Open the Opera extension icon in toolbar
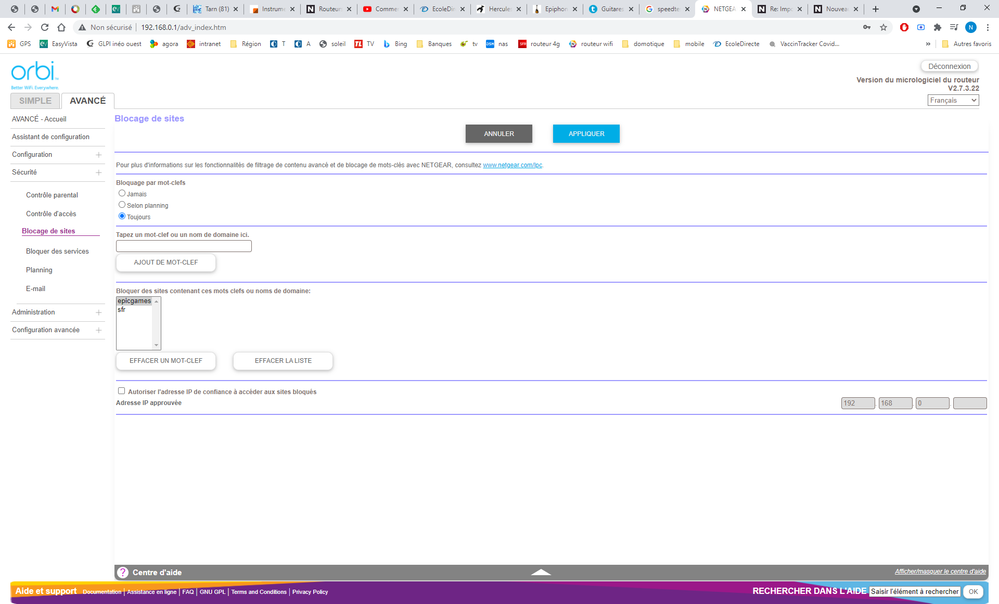999x604 pixels. 903,27
